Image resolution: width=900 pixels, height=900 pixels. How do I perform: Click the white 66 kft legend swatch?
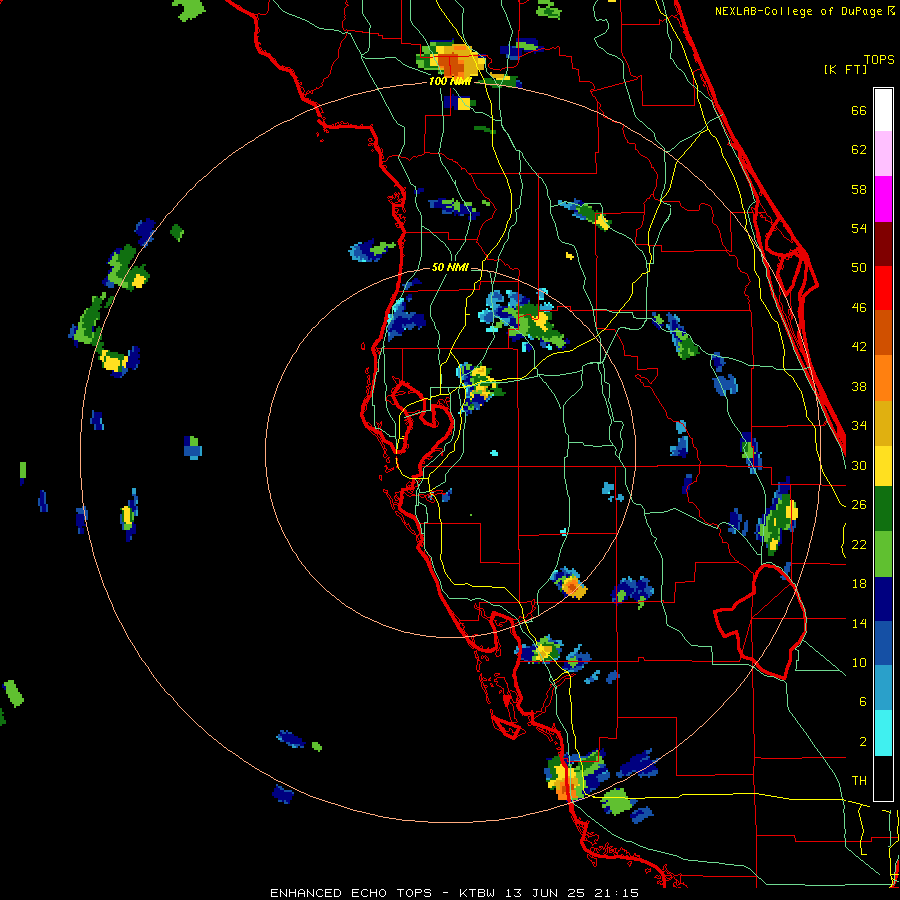click(883, 110)
